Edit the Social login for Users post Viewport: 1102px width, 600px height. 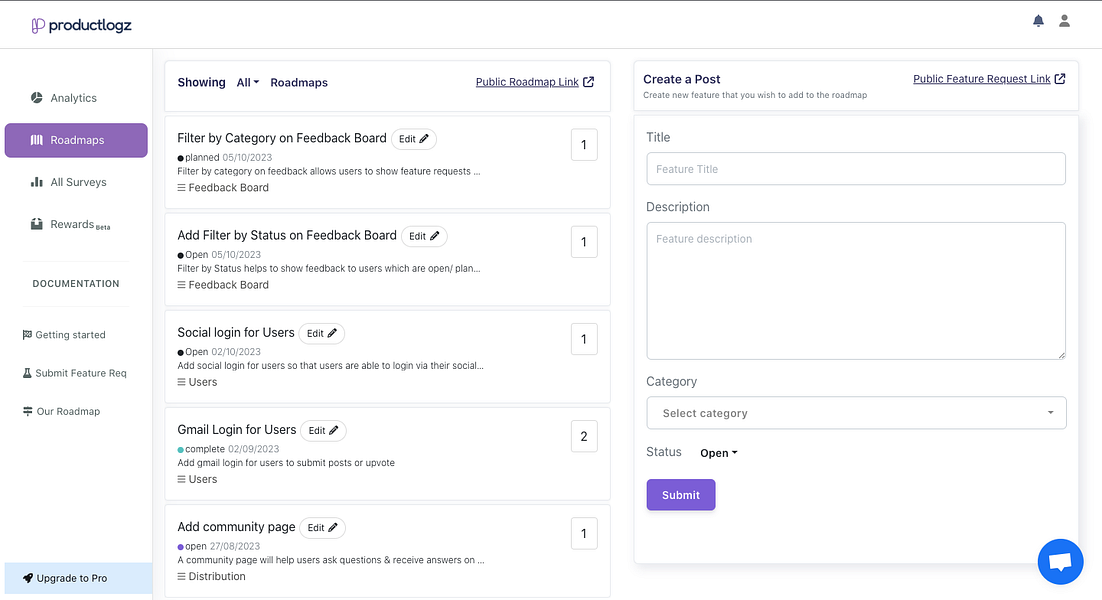pos(321,333)
